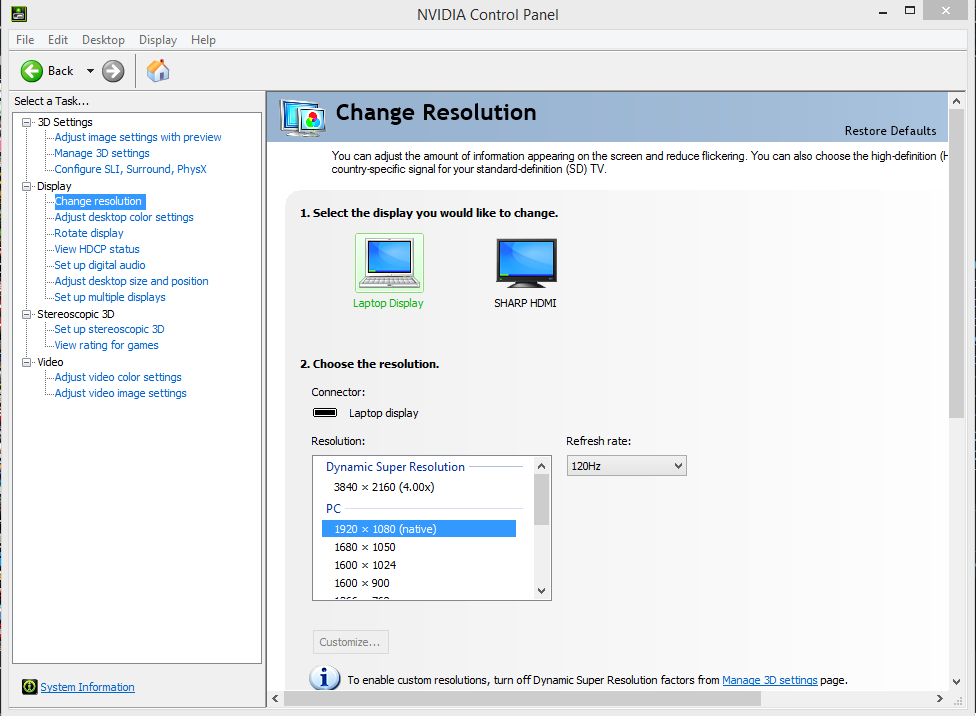976x716 pixels.
Task: Select the Laptop Display icon
Action: (x=389, y=263)
